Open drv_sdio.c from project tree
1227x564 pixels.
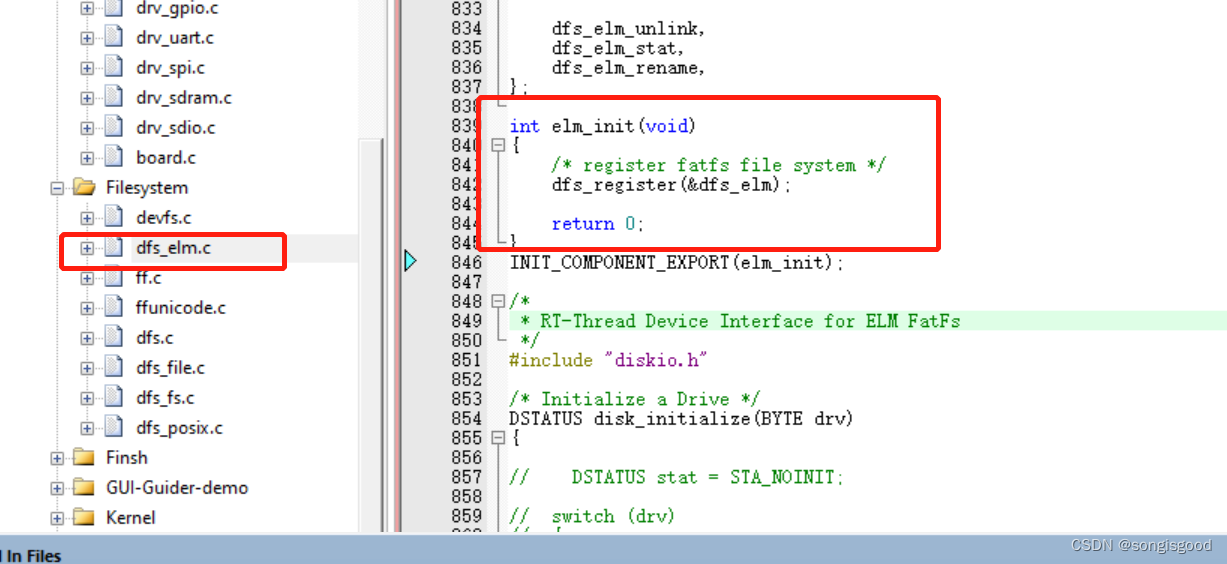click(x=175, y=128)
